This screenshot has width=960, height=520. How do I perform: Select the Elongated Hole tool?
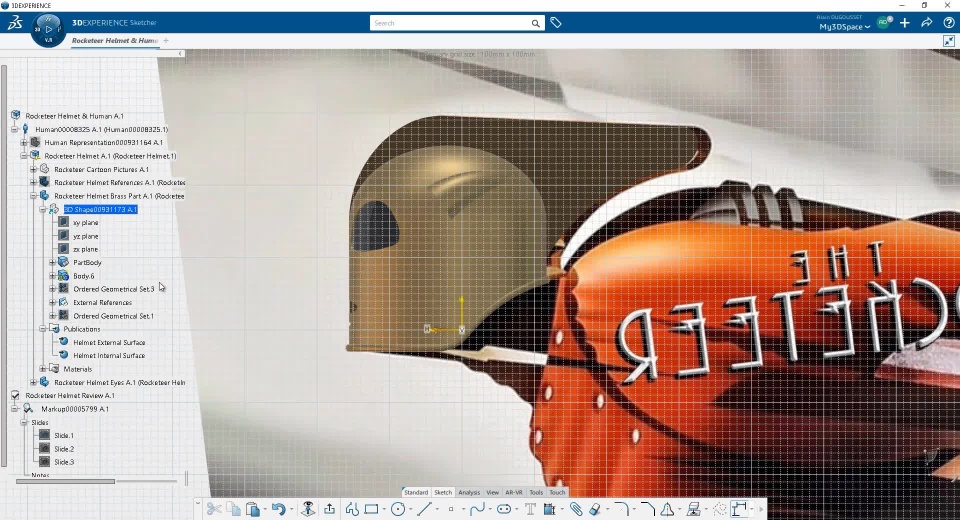click(504, 509)
